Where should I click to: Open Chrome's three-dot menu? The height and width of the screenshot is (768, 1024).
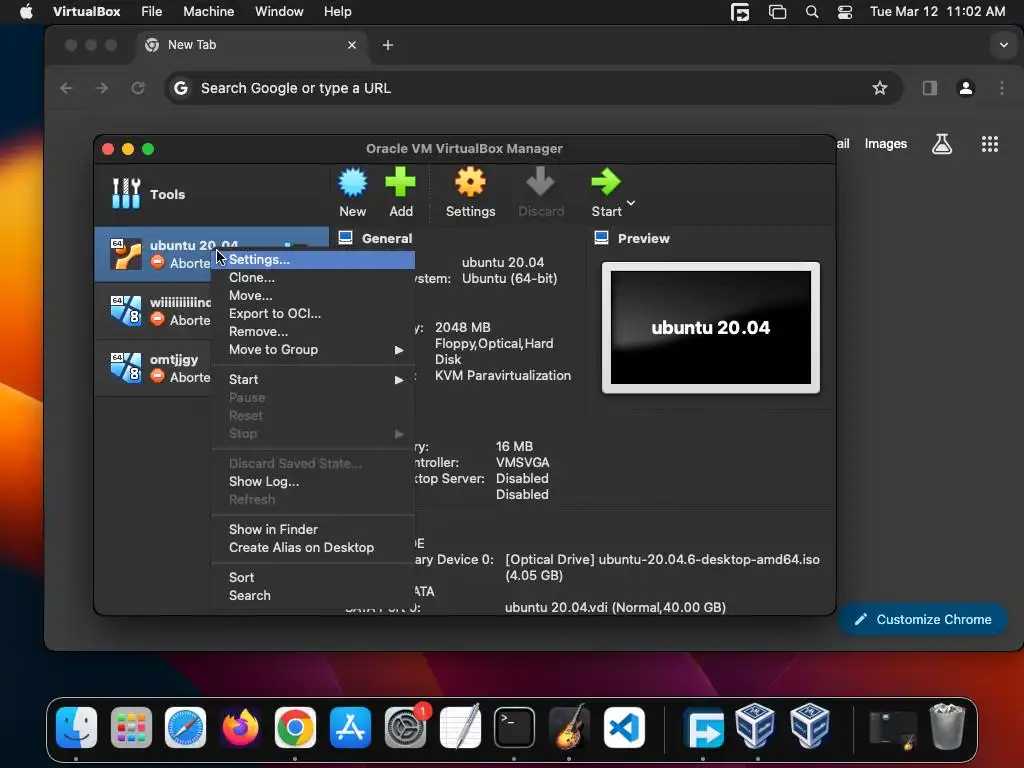coord(1002,88)
